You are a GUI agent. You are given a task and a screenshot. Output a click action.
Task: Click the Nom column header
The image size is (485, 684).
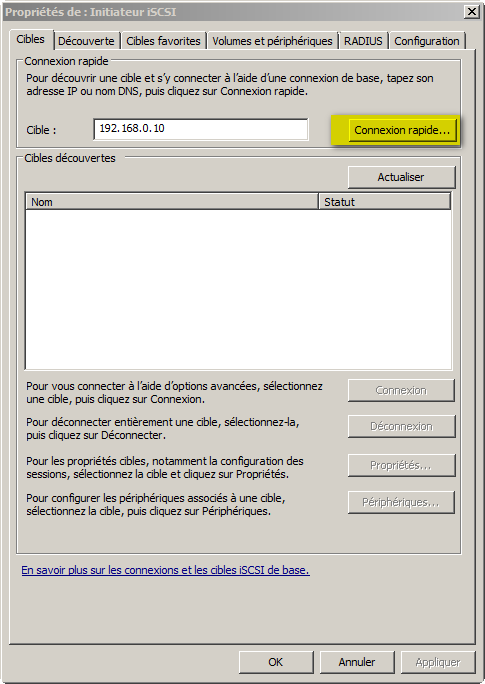coord(172,202)
